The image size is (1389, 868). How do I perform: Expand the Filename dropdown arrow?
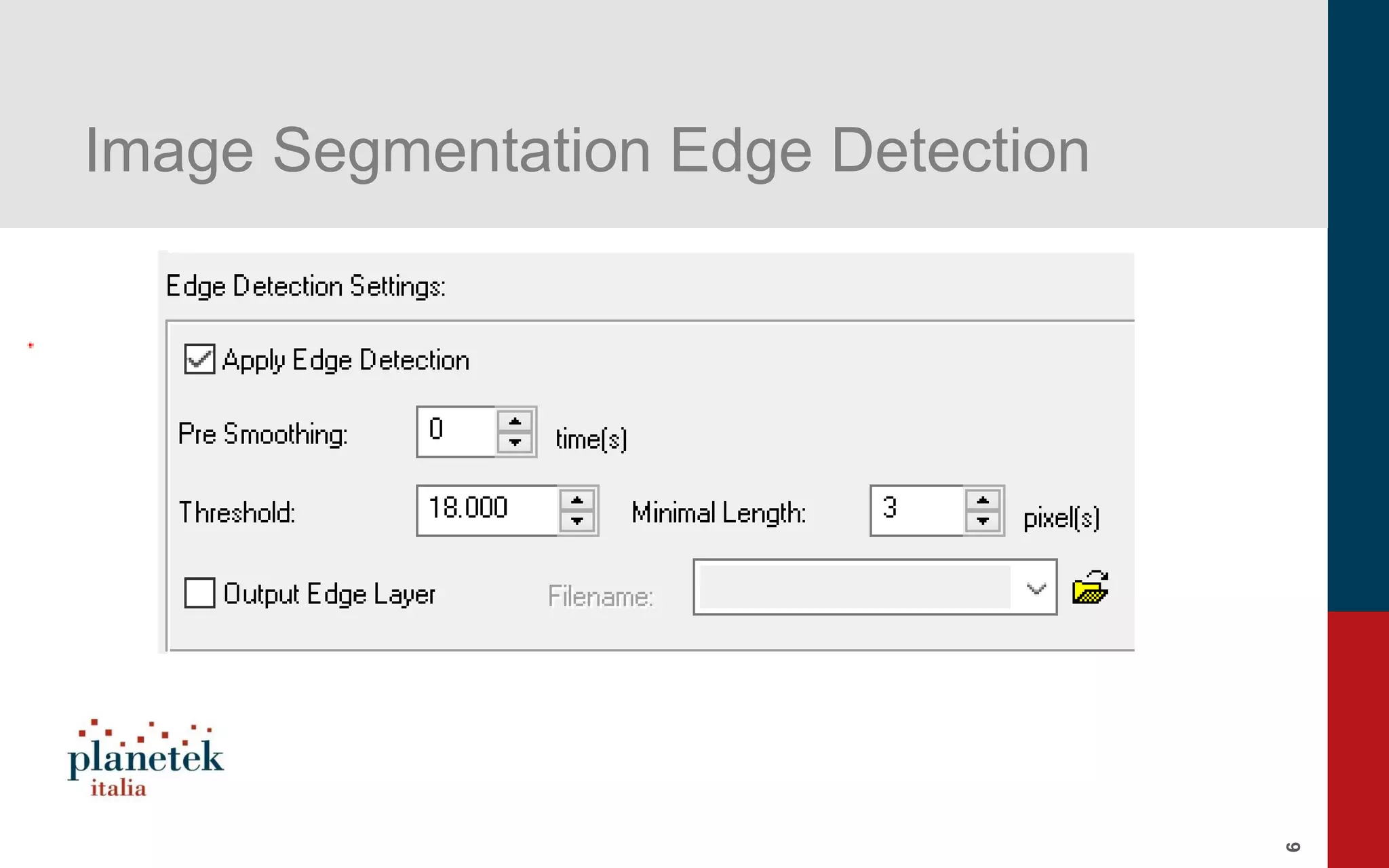click(1036, 588)
